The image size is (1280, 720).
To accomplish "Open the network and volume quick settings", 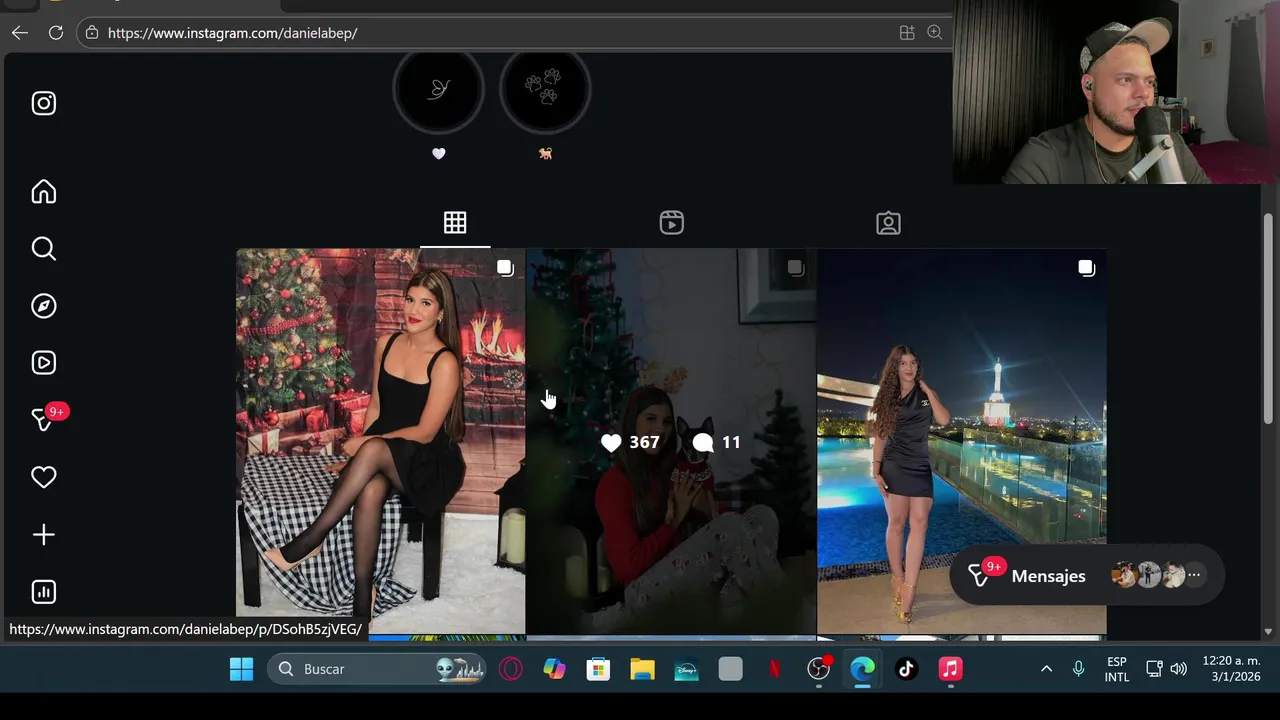I will click(1166, 669).
